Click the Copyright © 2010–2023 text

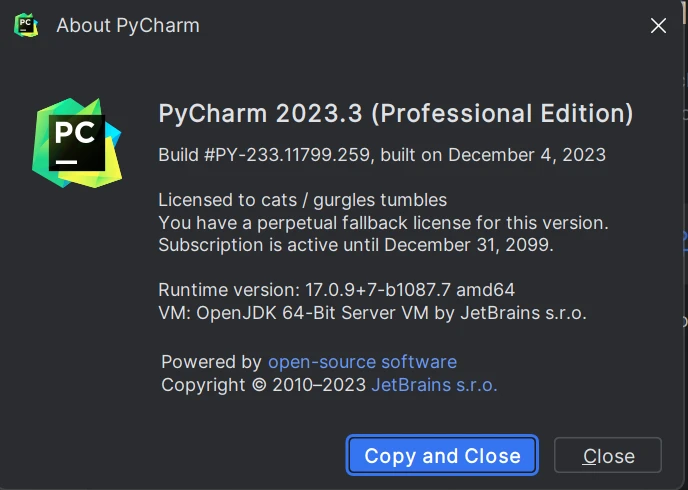[x=263, y=385]
